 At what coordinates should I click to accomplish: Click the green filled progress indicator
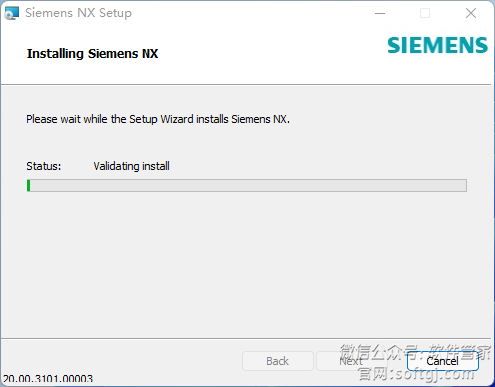[x=29, y=185]
